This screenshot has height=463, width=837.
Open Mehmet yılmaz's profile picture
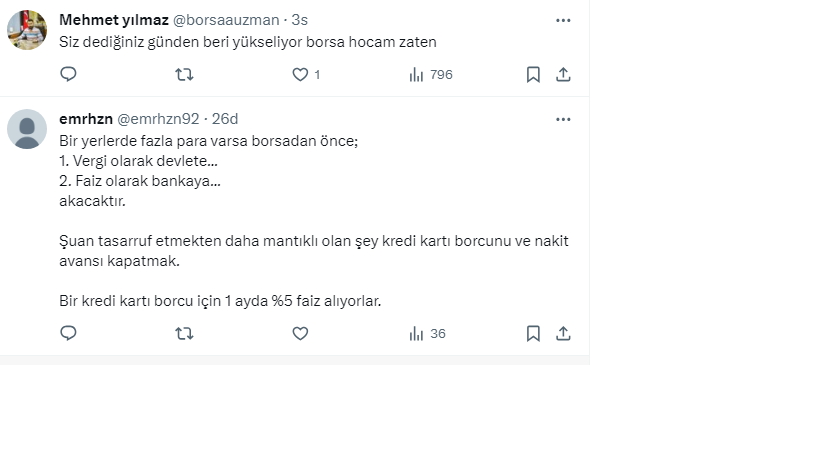(27, 30)
